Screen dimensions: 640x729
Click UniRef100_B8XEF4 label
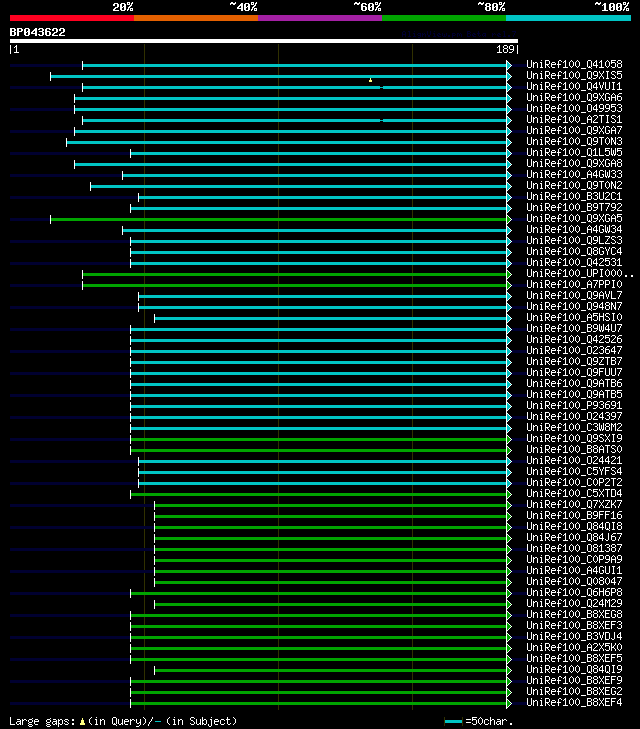click(574, 702)
